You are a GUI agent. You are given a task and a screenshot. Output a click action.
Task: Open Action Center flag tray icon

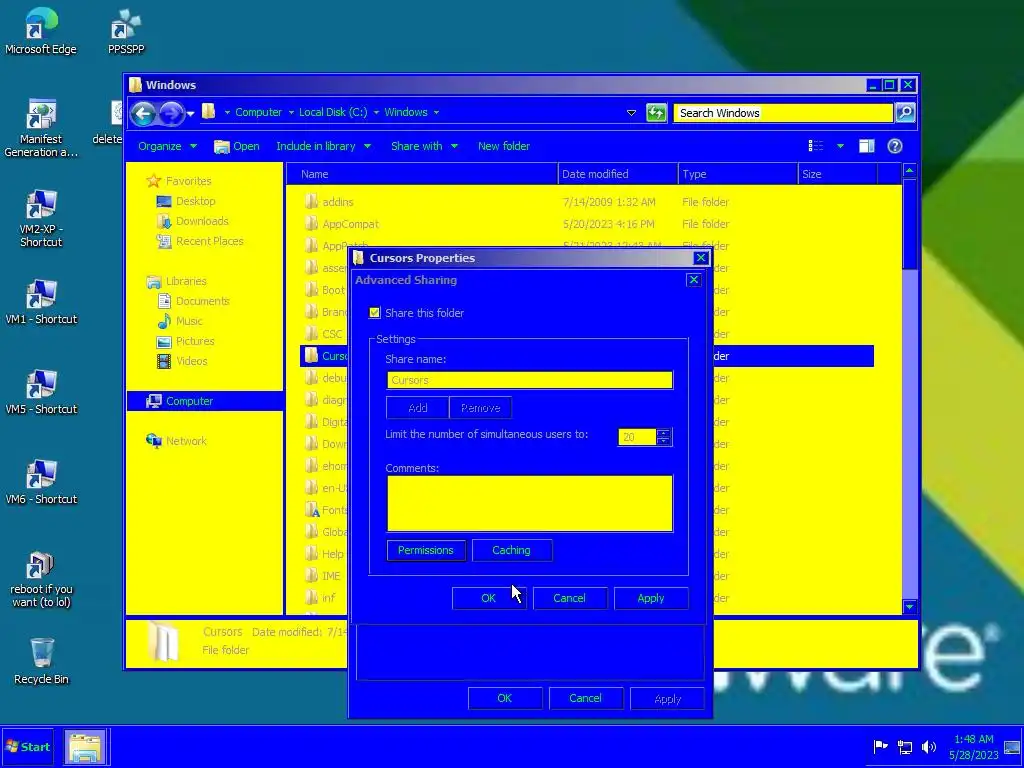(x=880, y=746)
